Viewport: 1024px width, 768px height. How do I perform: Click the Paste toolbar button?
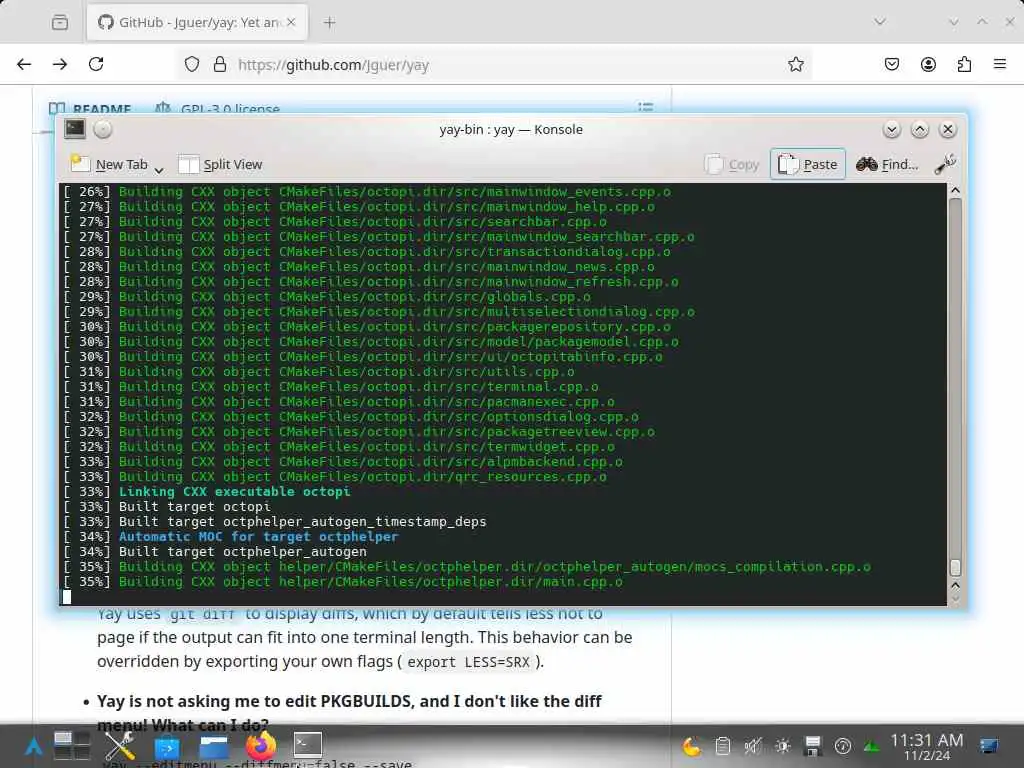click(808, 164)
